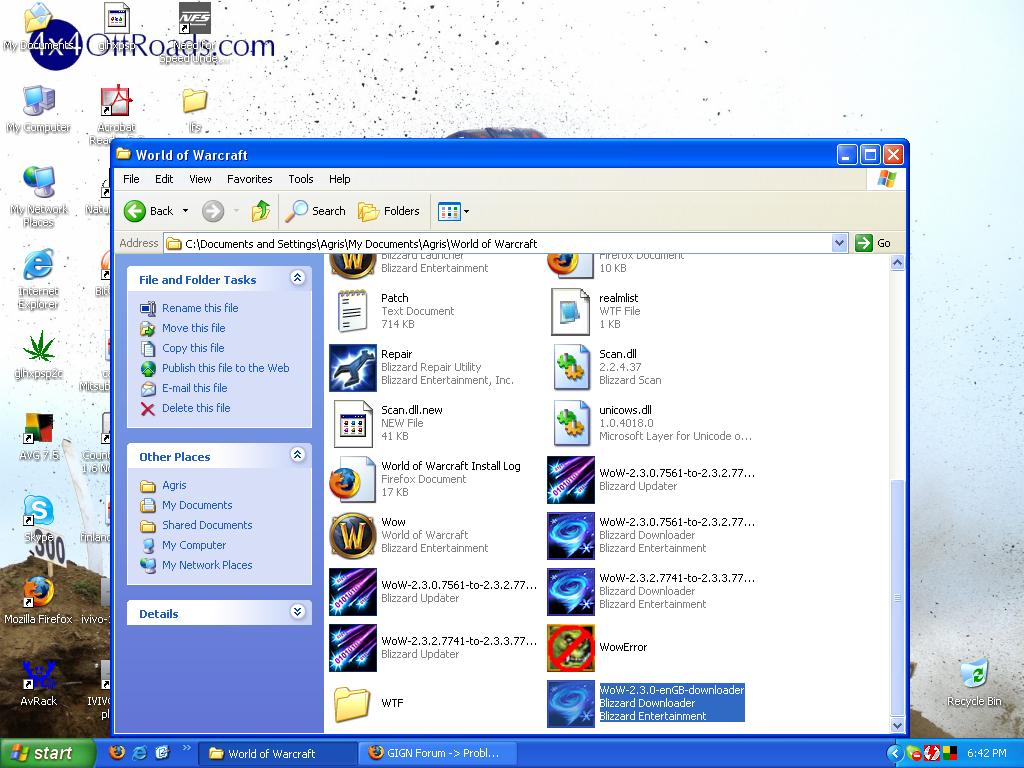1024x768 pixels.
Task: Select the realmlist WTF file icon
Action: click(571, 311)
